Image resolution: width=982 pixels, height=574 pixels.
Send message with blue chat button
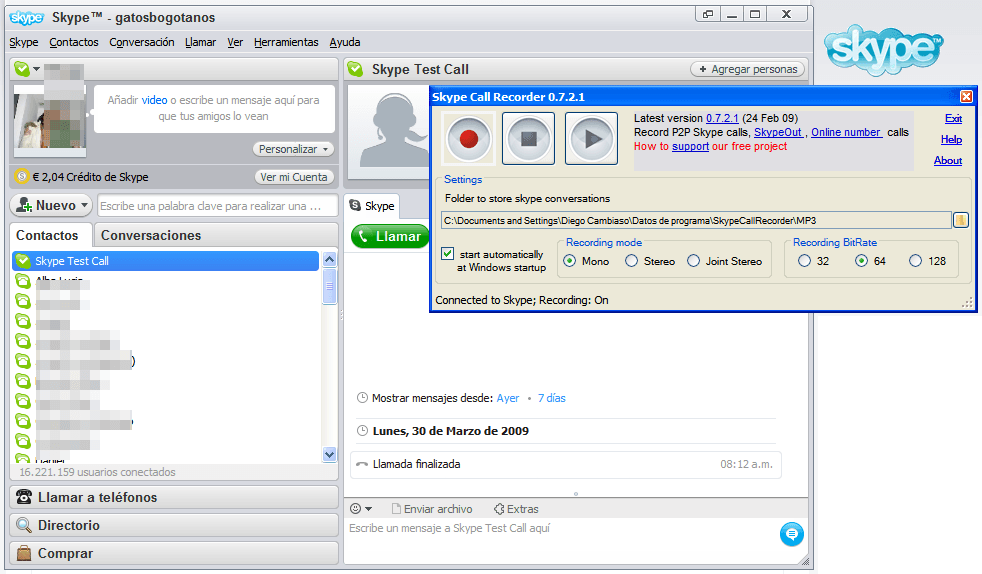792,534
